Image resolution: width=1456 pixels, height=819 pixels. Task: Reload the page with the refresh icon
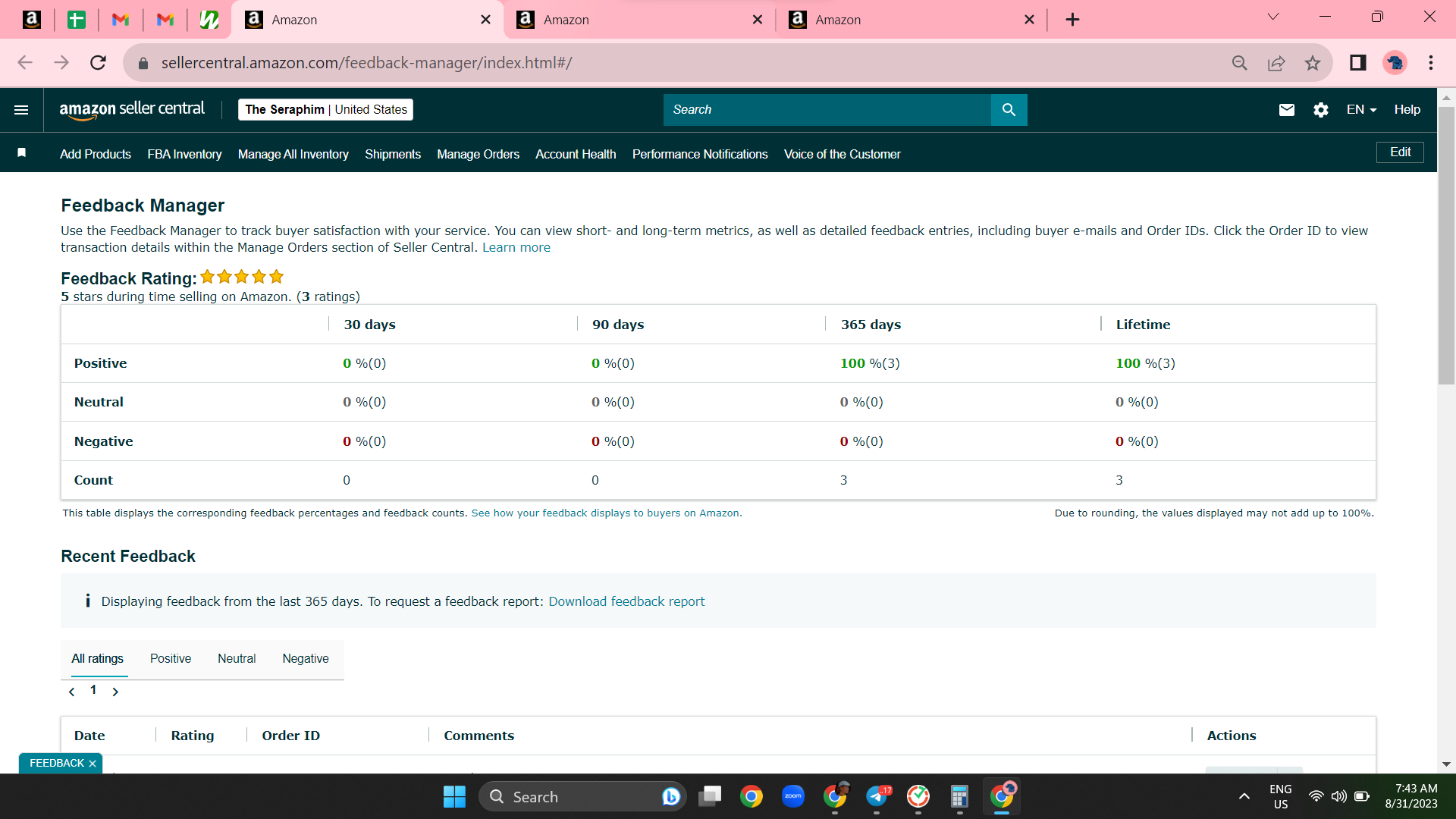98,63
